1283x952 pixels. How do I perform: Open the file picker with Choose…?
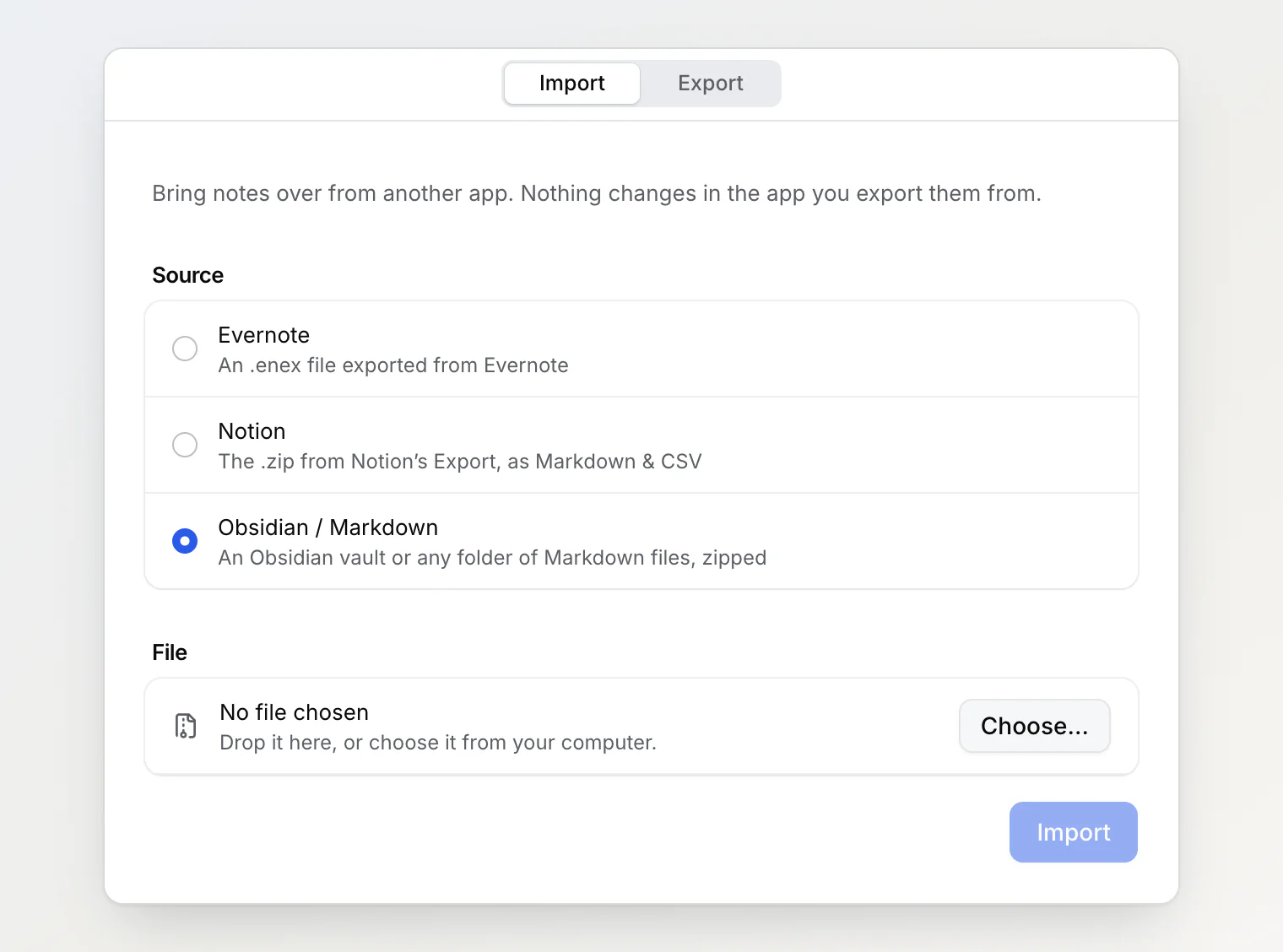(1034, 726)
